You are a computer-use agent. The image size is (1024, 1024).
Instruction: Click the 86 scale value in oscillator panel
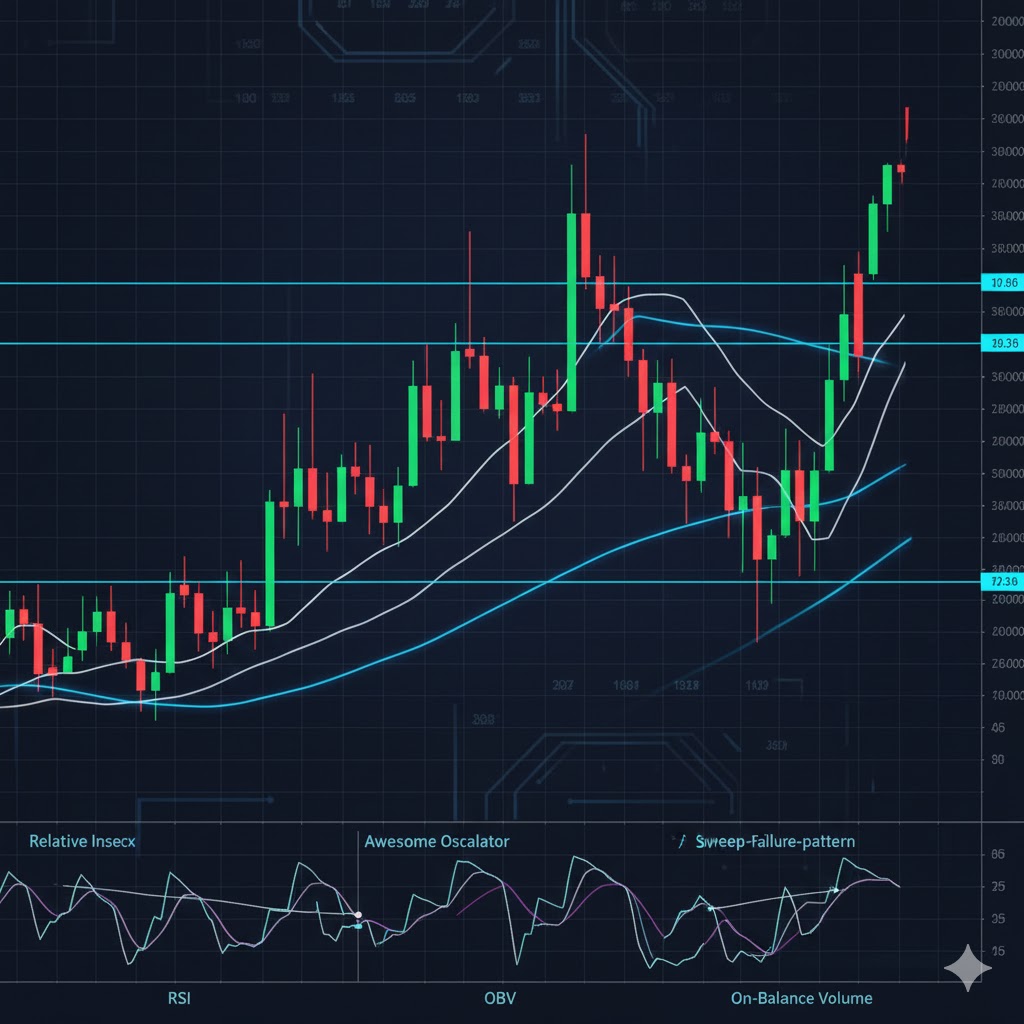click(x=996, y=855)
